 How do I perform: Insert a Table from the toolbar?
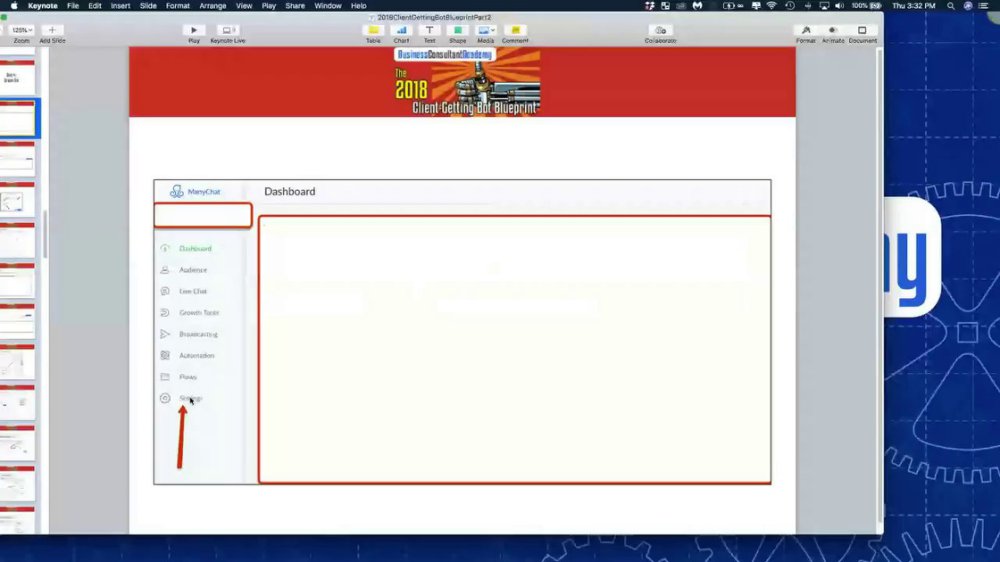tap(373, 30)
